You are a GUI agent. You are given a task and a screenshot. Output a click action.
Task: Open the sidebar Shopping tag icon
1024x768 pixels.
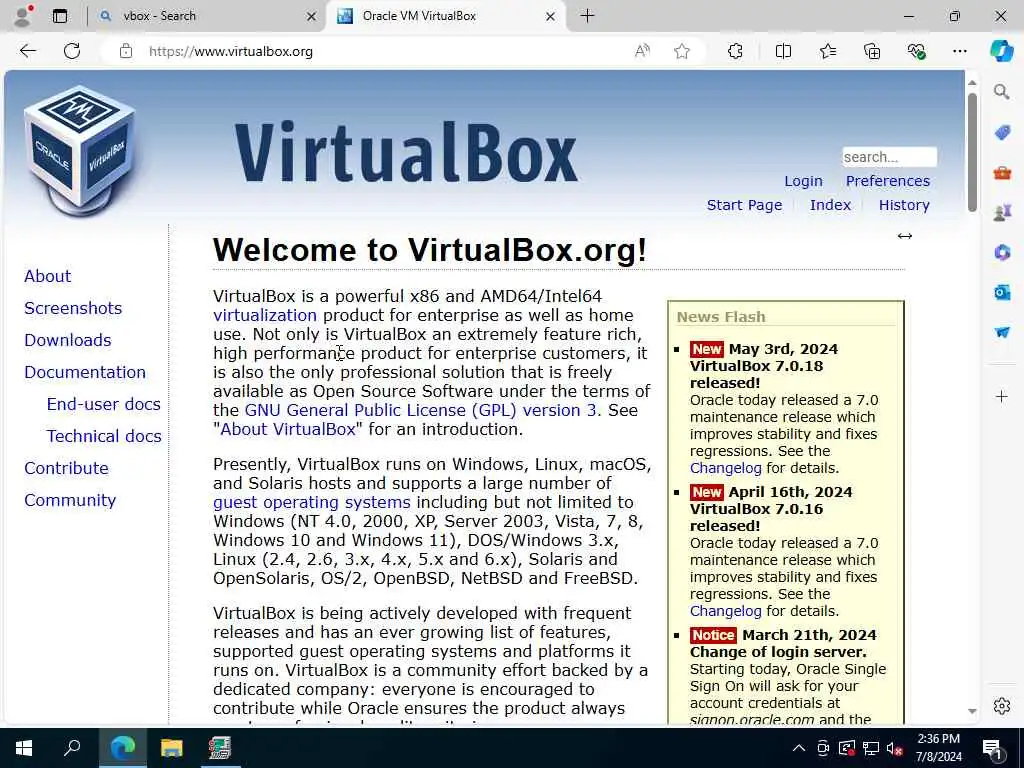coord(1002,133)
